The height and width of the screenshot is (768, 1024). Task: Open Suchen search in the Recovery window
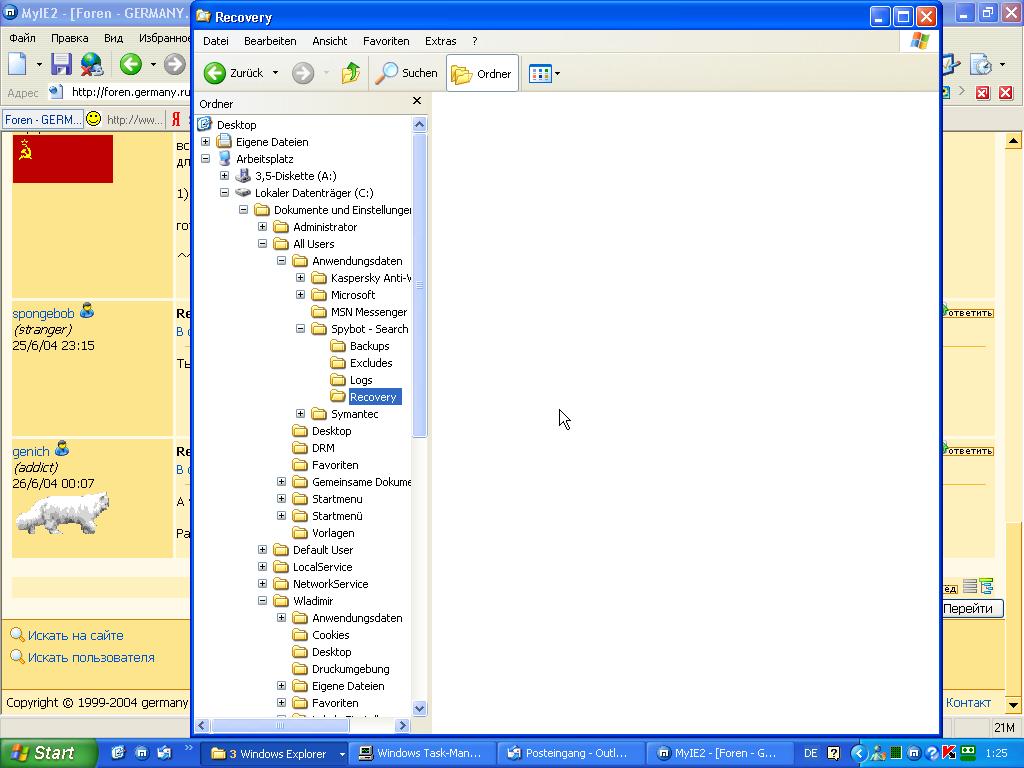pos(406,73)
